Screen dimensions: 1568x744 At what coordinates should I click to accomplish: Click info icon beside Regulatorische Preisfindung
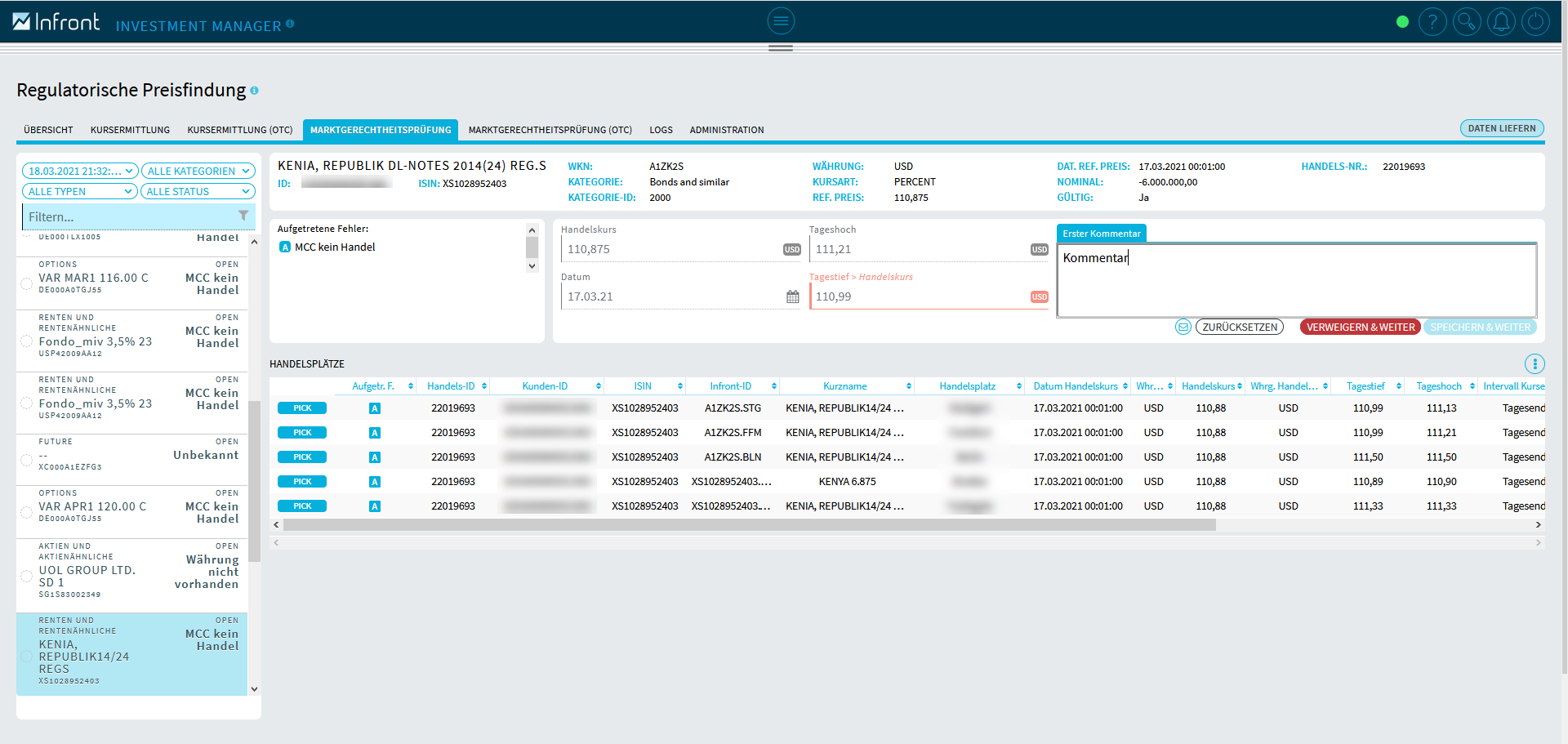click(254, 91)
